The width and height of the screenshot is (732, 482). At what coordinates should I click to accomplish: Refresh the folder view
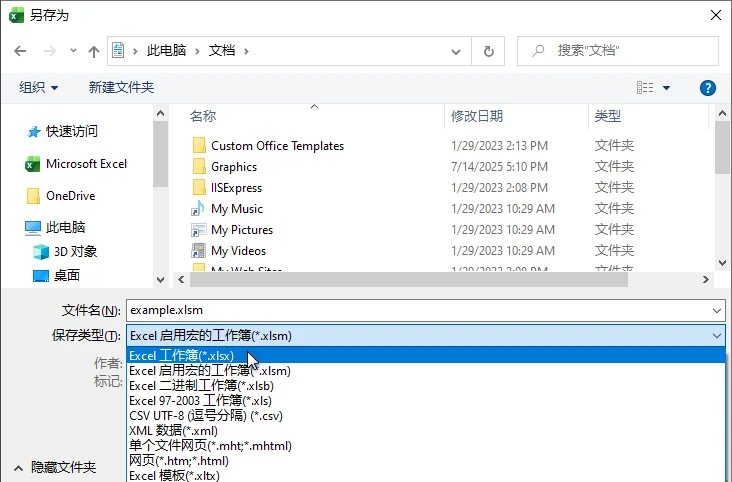point(488,51)
